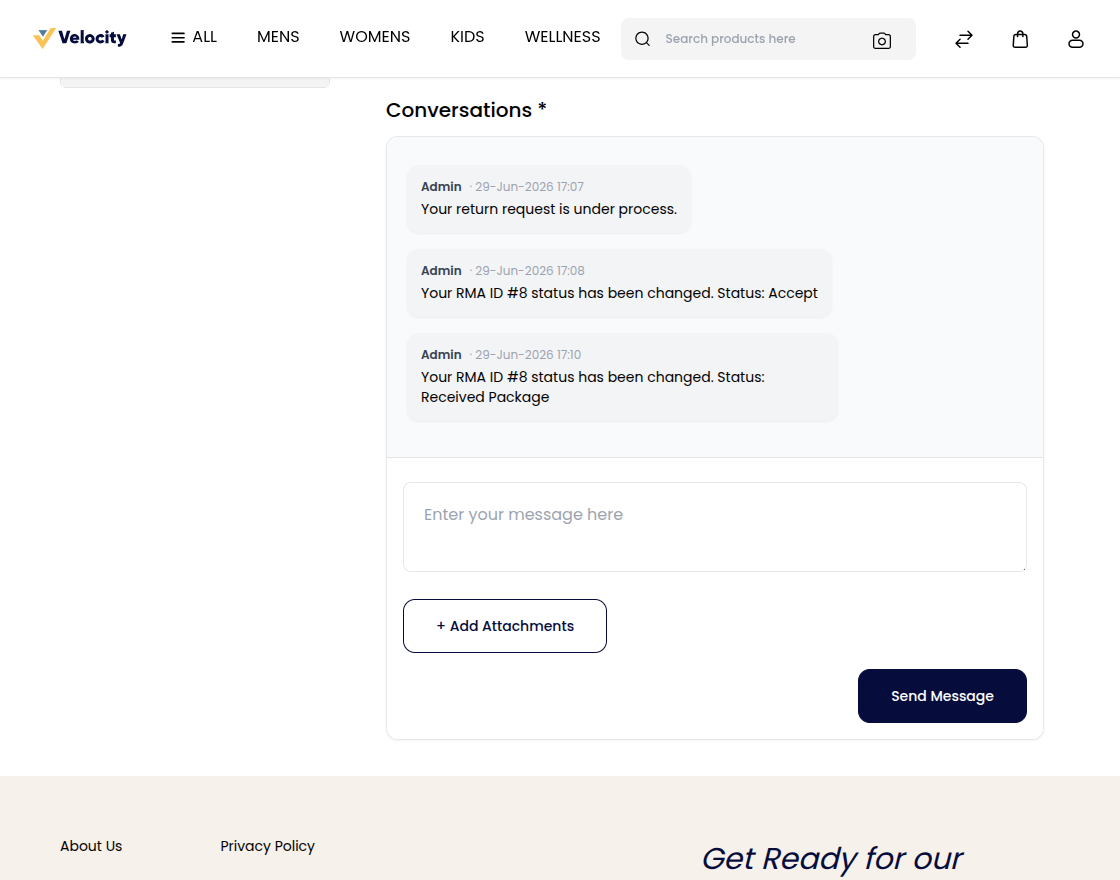Image resolution: width=1120 pixels, height=880 pixels.
Task: Open the ALL categories hamburger menu
Action: (x=194, y=37)
